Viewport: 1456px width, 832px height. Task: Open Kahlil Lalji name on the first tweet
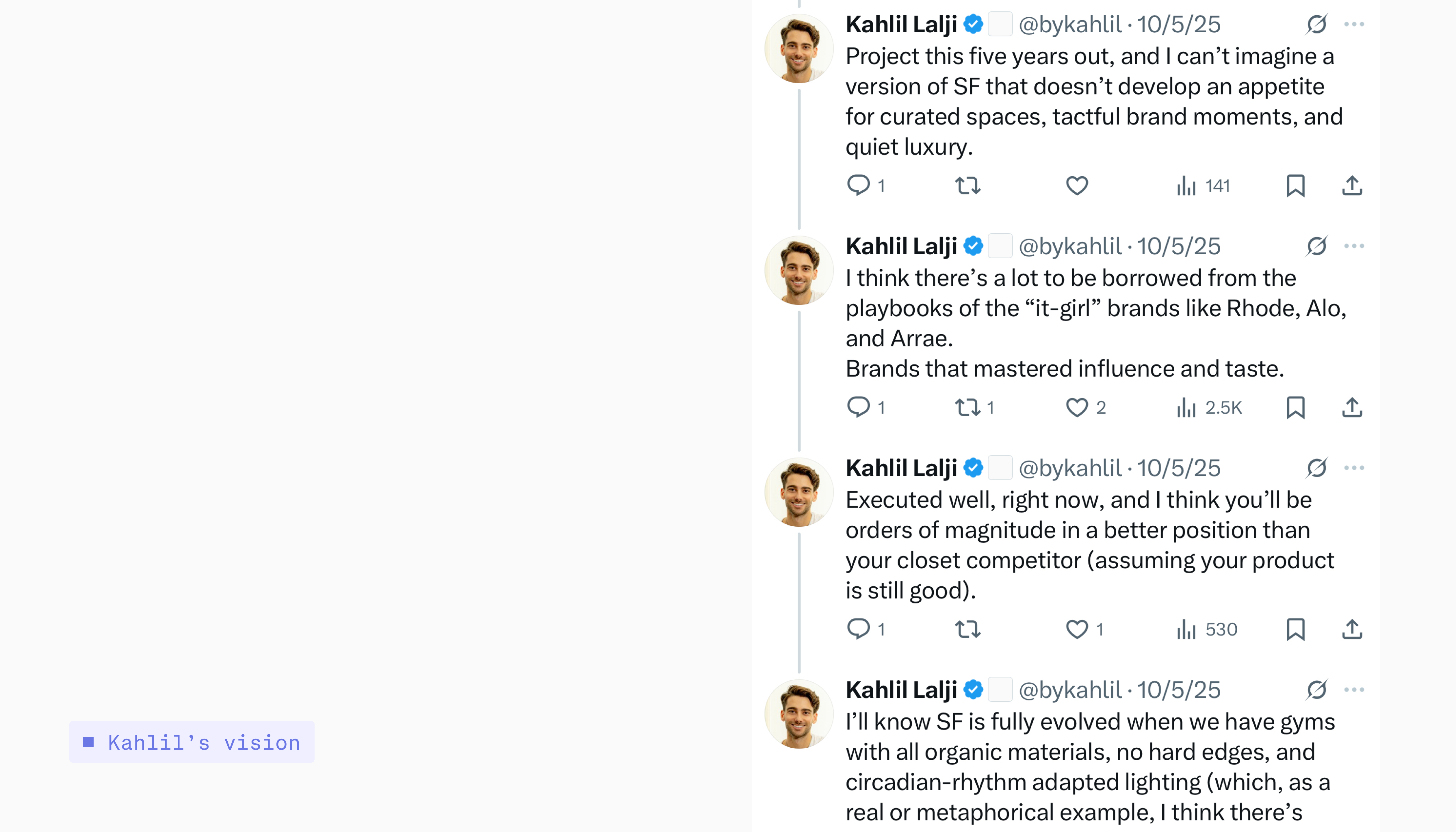click(901, 25)
